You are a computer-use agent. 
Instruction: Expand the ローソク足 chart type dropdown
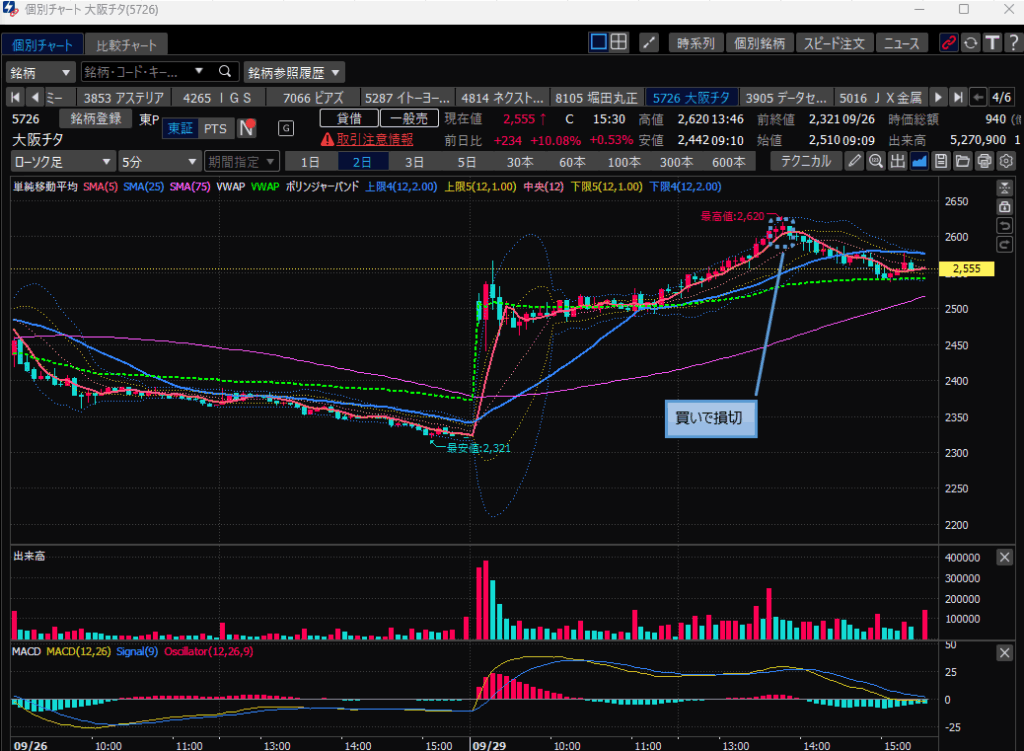(x=61, y=161)
